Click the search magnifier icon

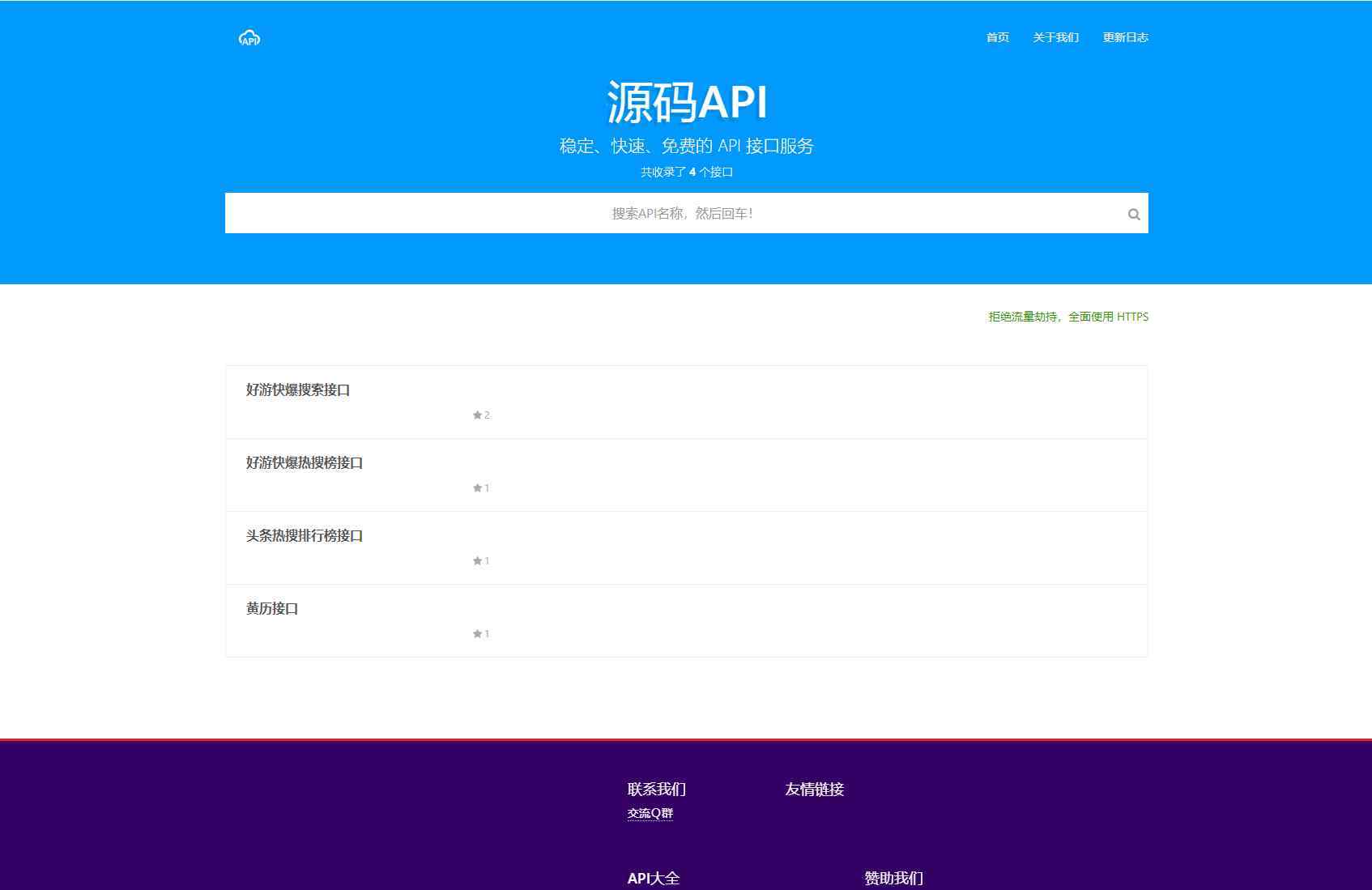pyautogui.click(x=1134, y=214)
